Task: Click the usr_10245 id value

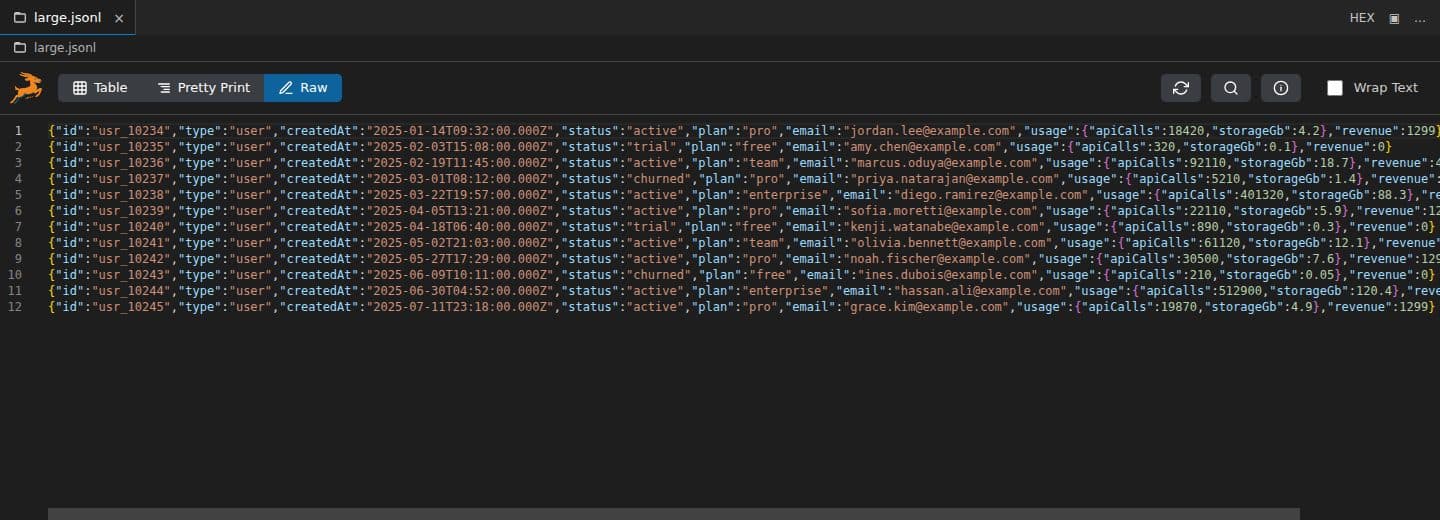Action: pos(131,307)
